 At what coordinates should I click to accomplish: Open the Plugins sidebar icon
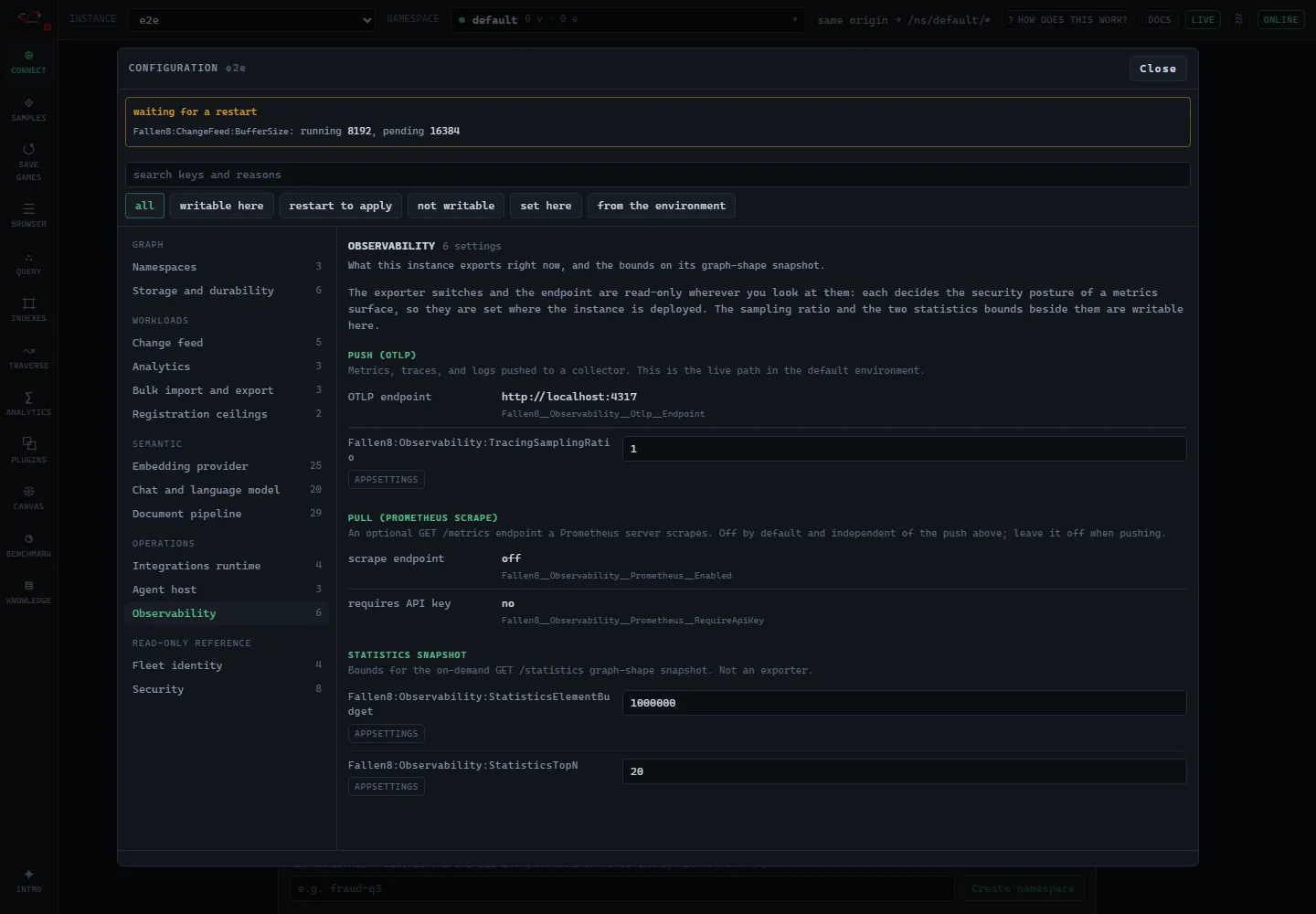click(x=28, y=452)
